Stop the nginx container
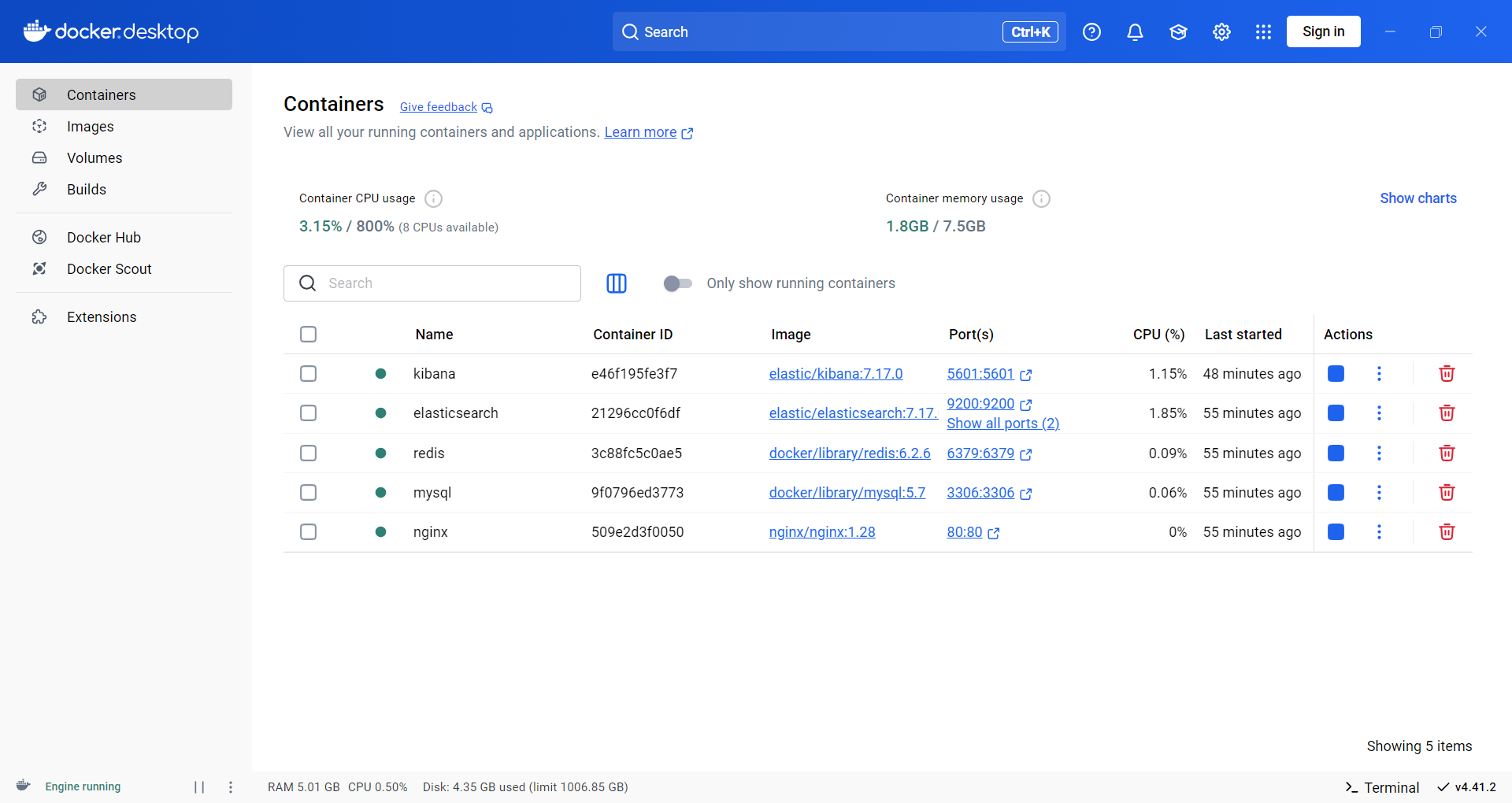The height and width of the screenshot is (803, 1512). point(1336,532)
